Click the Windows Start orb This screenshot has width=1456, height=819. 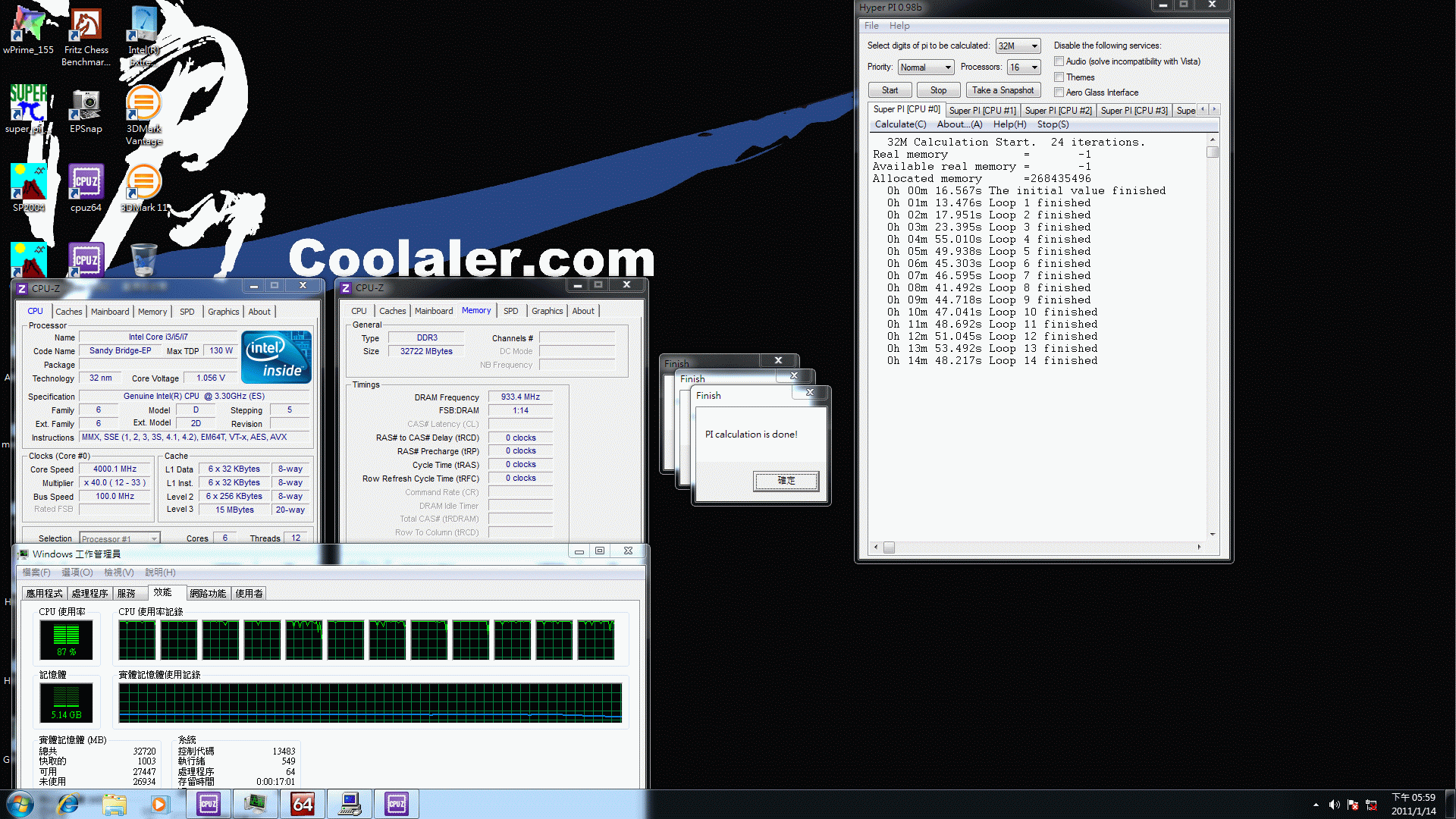20,804
